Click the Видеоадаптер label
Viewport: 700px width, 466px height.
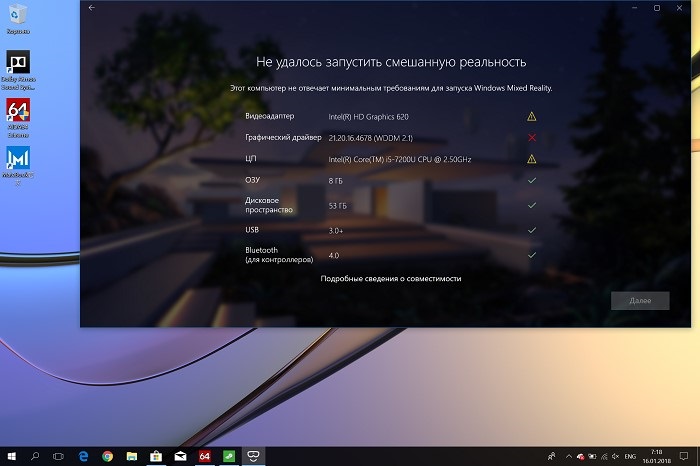[270, 116]
